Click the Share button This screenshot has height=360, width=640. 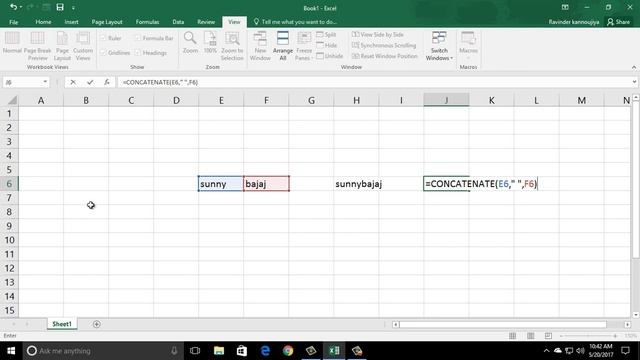point(618,22)
